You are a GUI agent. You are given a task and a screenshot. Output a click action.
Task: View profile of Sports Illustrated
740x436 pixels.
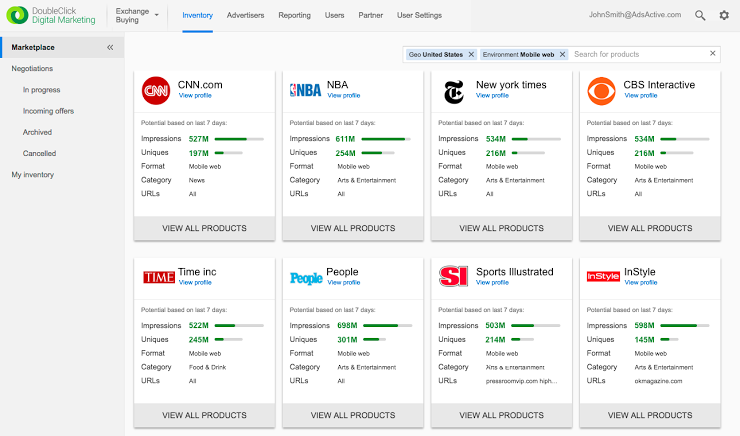[x=492, y=282]
